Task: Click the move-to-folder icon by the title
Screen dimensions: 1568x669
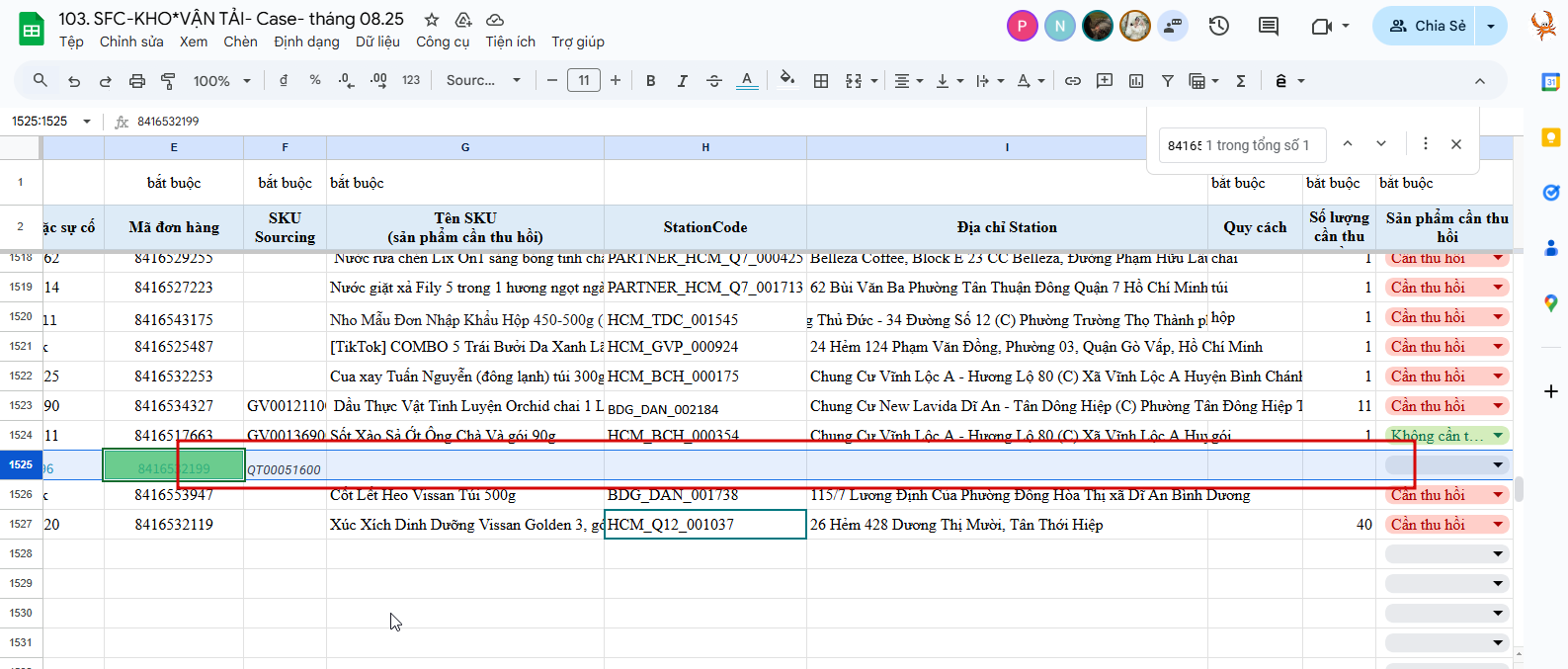Action: click(x=463, y=20)
